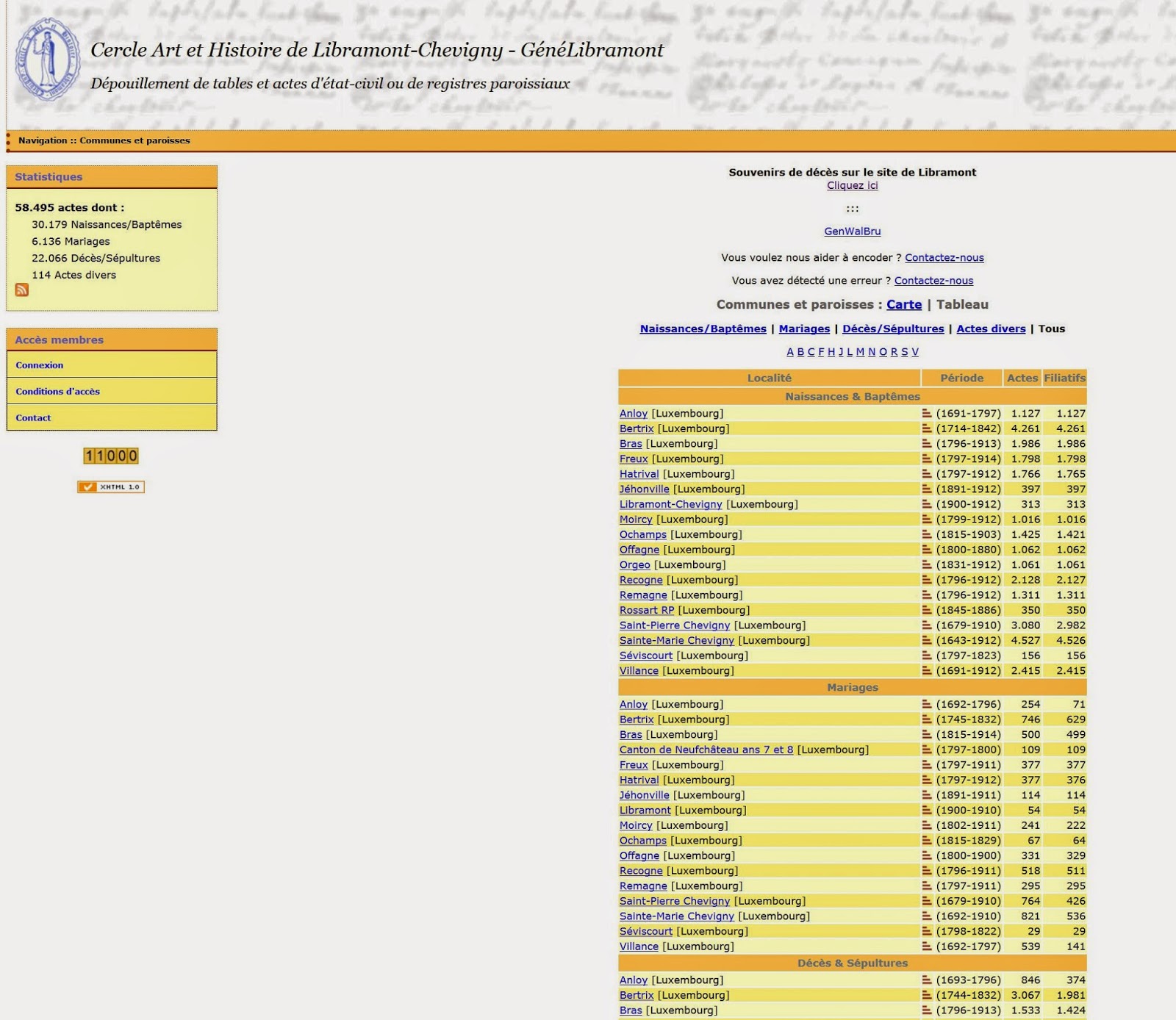This screenshot has width=1176, height=1020.
Task: Open Anloy under Naissances & Baptêmes
Action: point(634,414)
